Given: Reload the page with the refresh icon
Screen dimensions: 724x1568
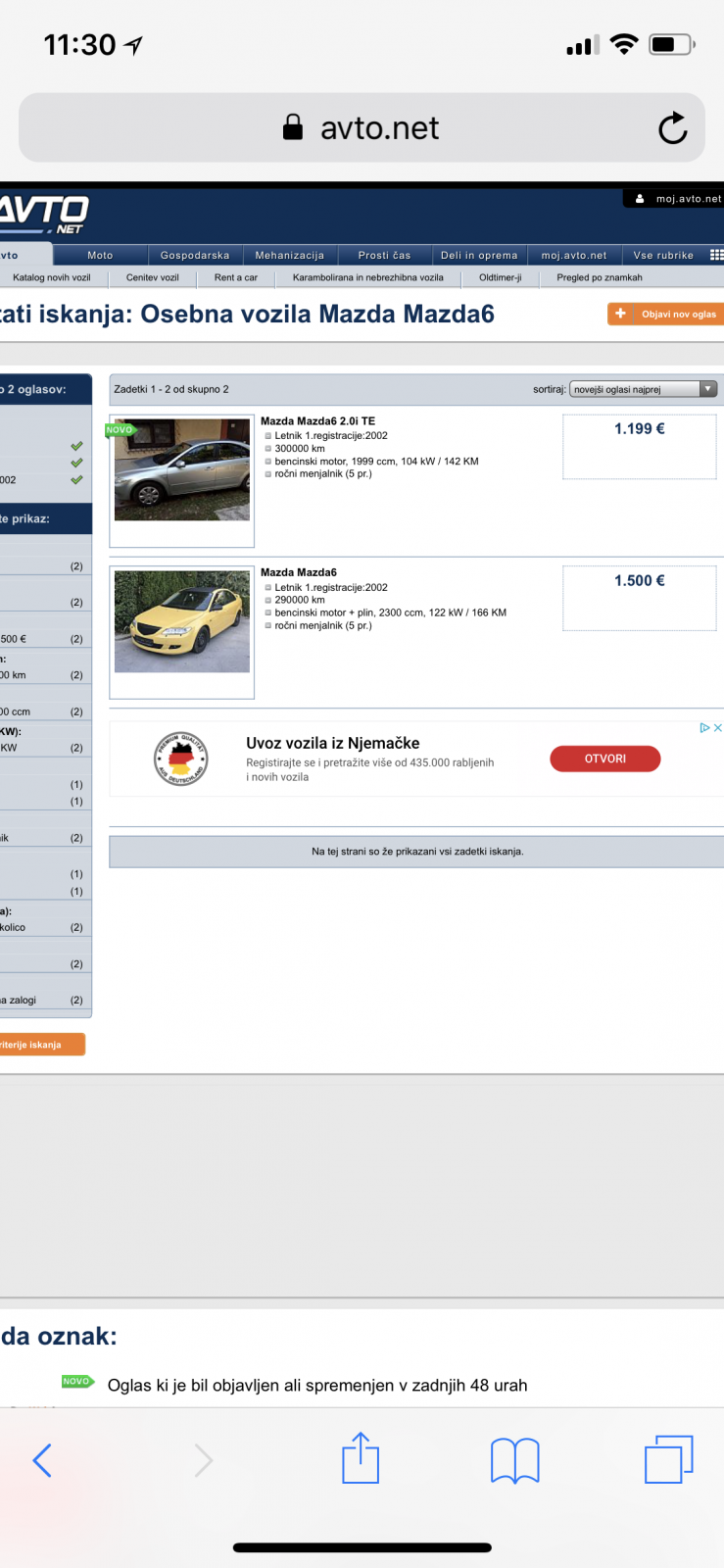Looking at the screenshot, I should tap(672, 127).
